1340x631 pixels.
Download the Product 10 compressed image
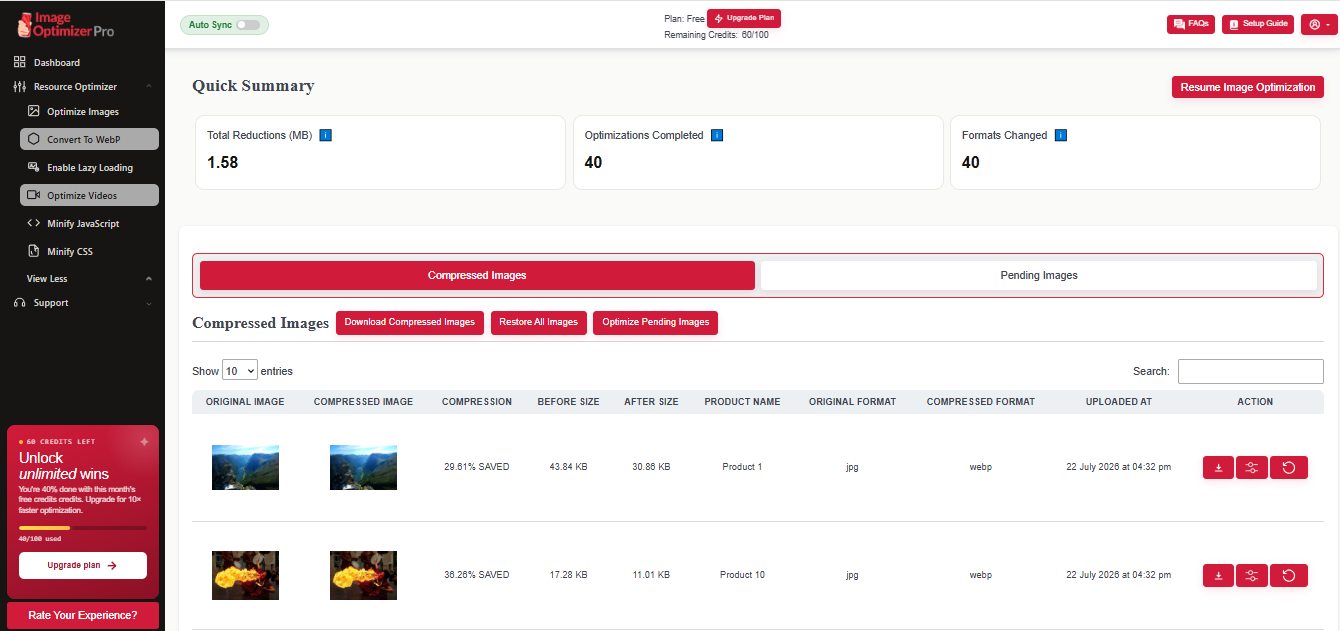(x=1218, y=575)
